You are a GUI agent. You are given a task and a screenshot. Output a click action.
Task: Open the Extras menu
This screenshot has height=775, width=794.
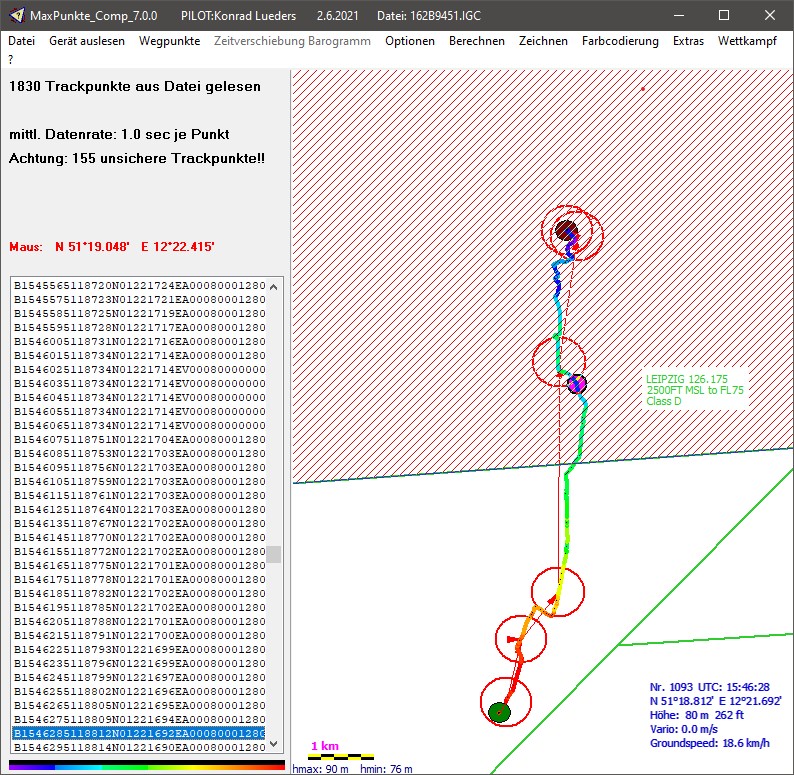tap(688, 41)
